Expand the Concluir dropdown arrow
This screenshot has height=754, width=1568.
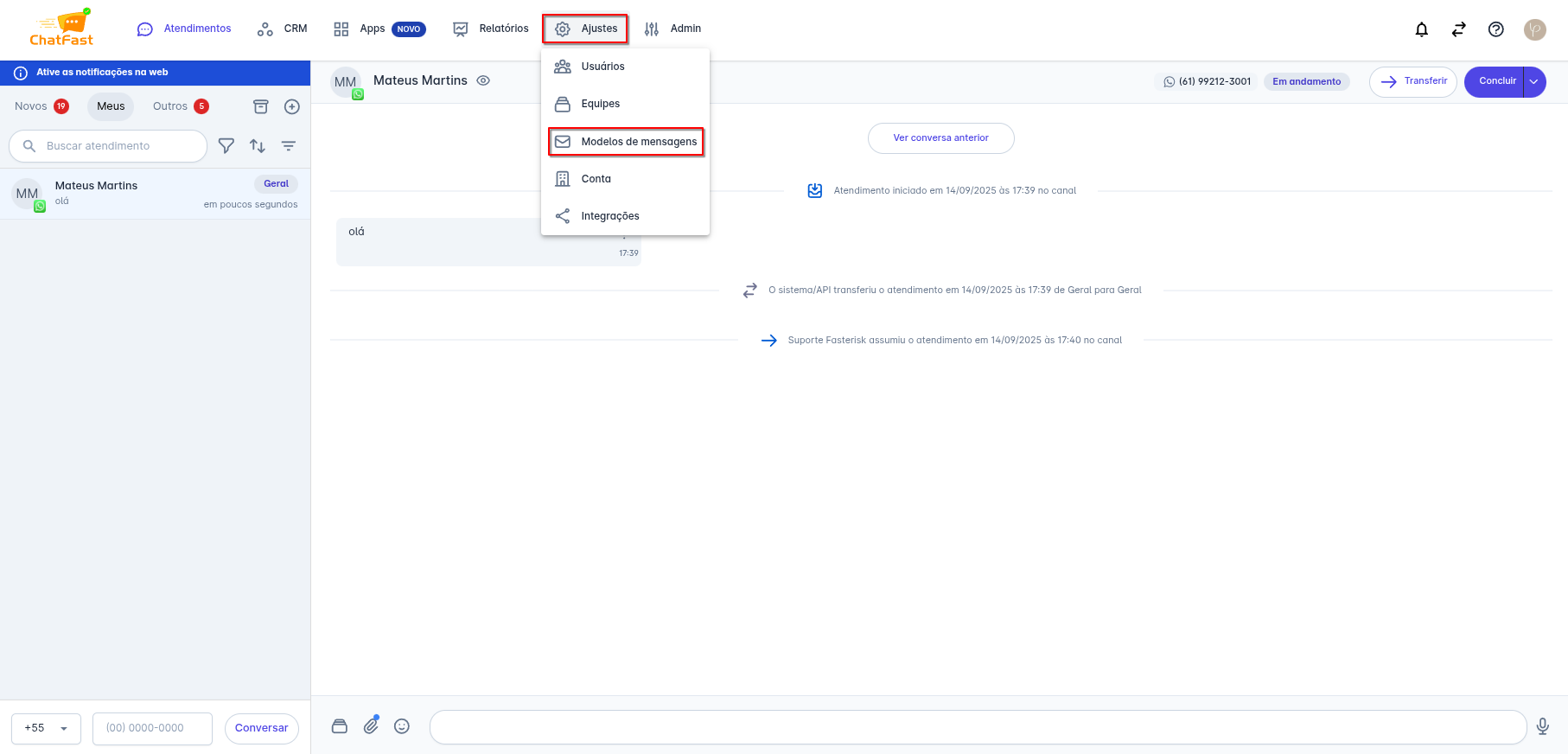click(1534, 81)
